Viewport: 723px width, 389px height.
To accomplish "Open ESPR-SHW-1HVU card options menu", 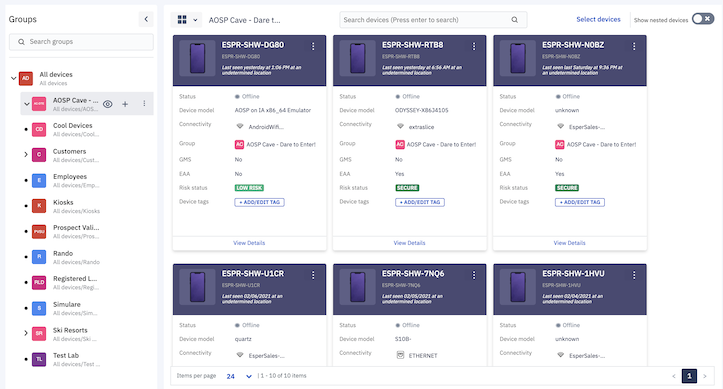I will click(x=634, y=275).
